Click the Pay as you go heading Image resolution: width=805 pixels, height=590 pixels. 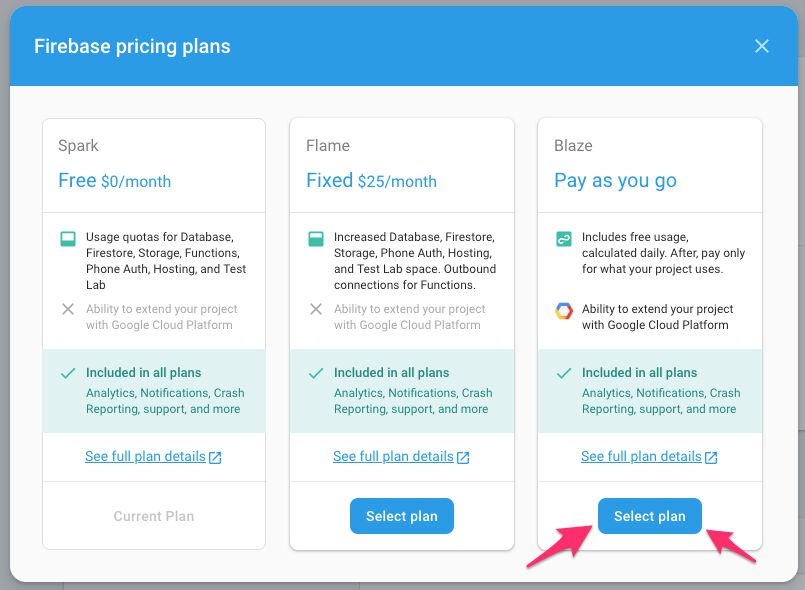pos(615,181)
